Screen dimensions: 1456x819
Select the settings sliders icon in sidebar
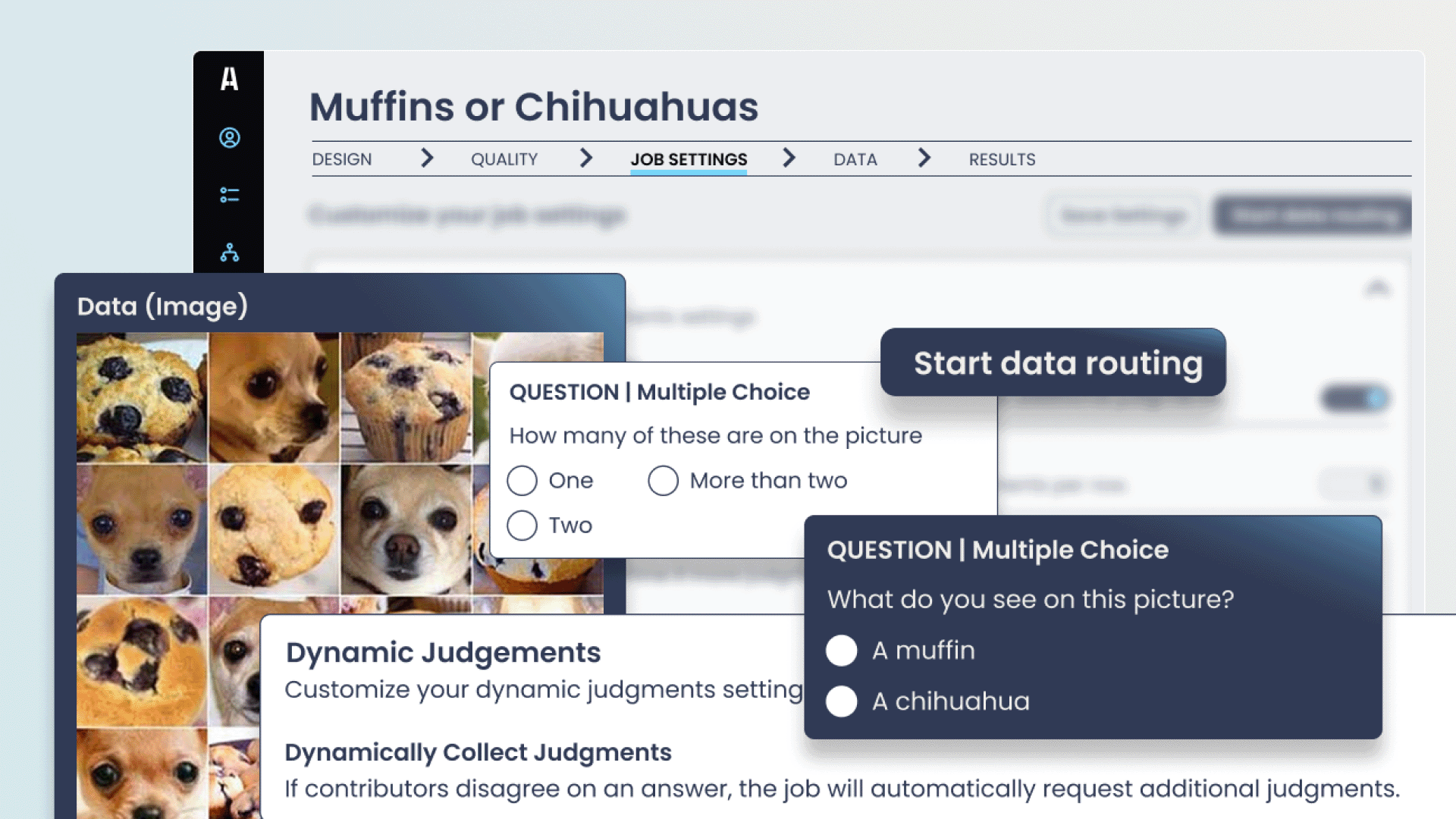coord(228,196)
